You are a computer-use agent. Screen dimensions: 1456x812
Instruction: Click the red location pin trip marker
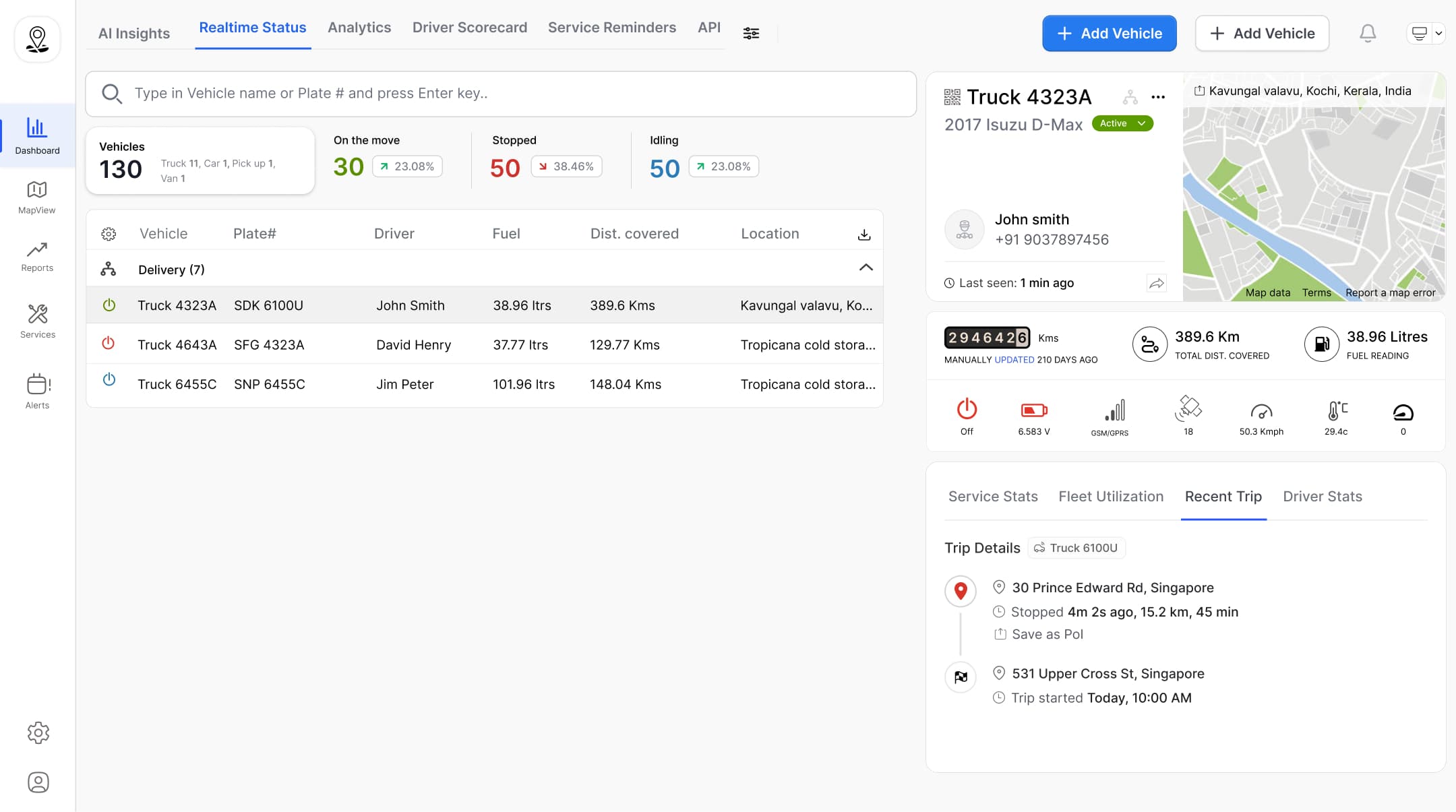point(961,592)
